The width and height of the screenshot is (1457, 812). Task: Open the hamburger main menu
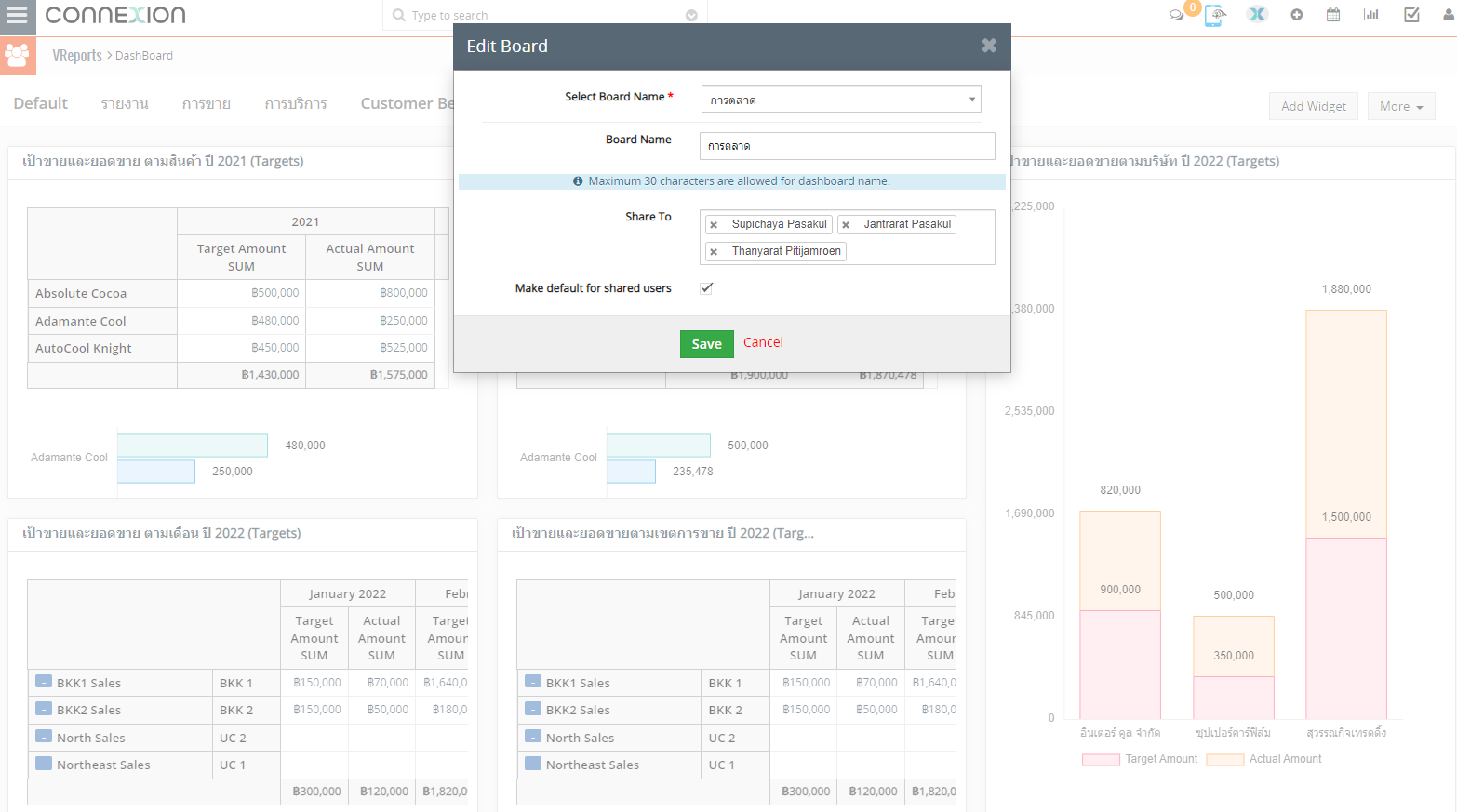tap(17, 16)
